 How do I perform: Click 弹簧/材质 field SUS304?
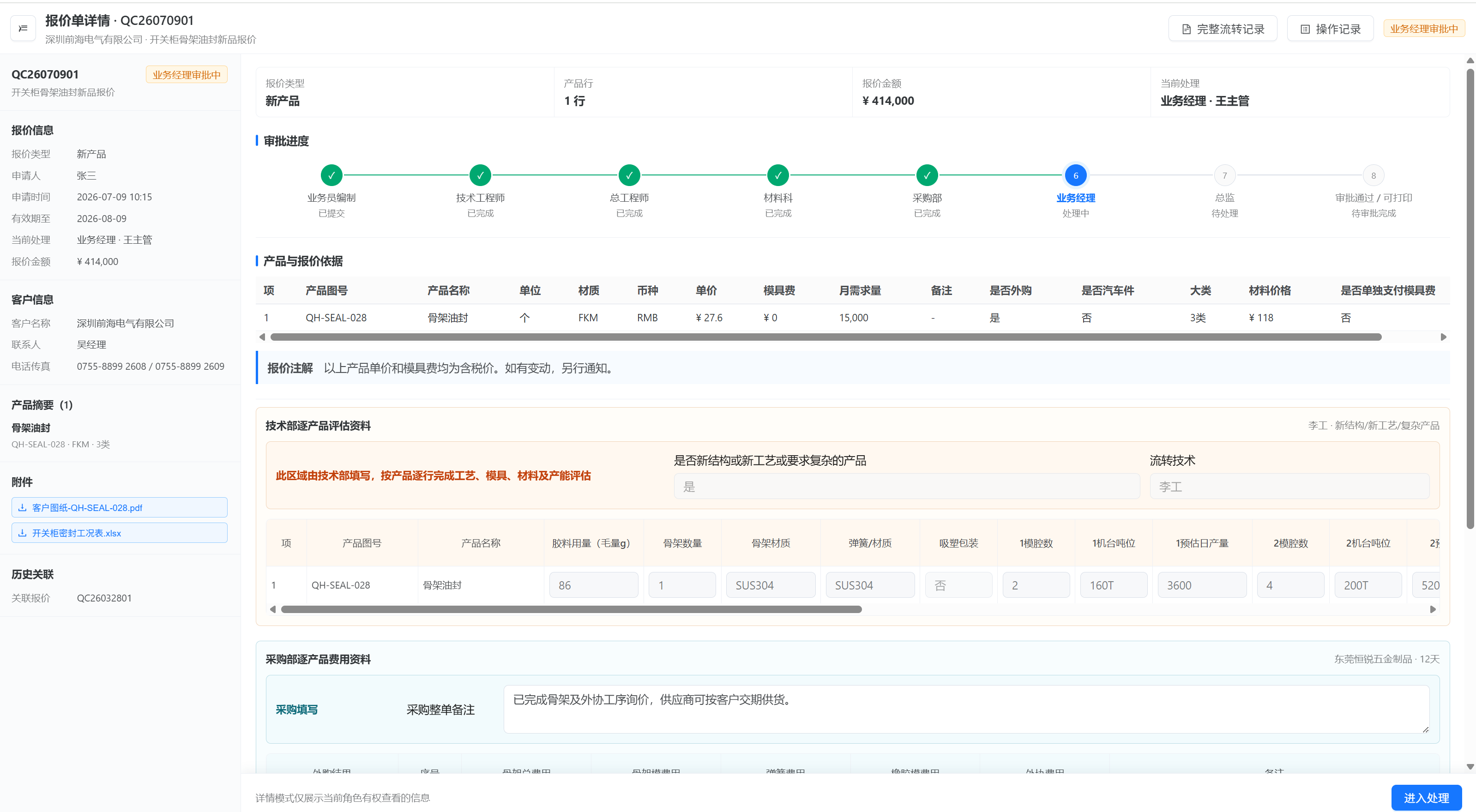tap(870, 585)
